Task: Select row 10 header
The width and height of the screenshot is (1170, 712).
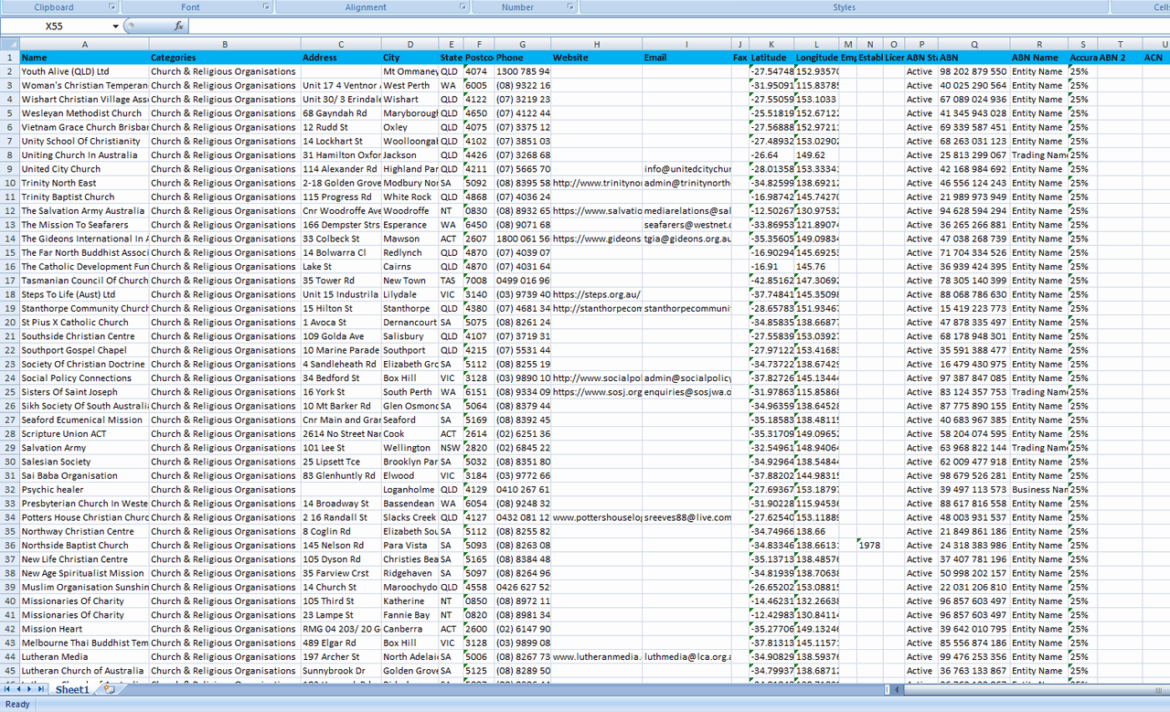Action: [x=9, y=183]
